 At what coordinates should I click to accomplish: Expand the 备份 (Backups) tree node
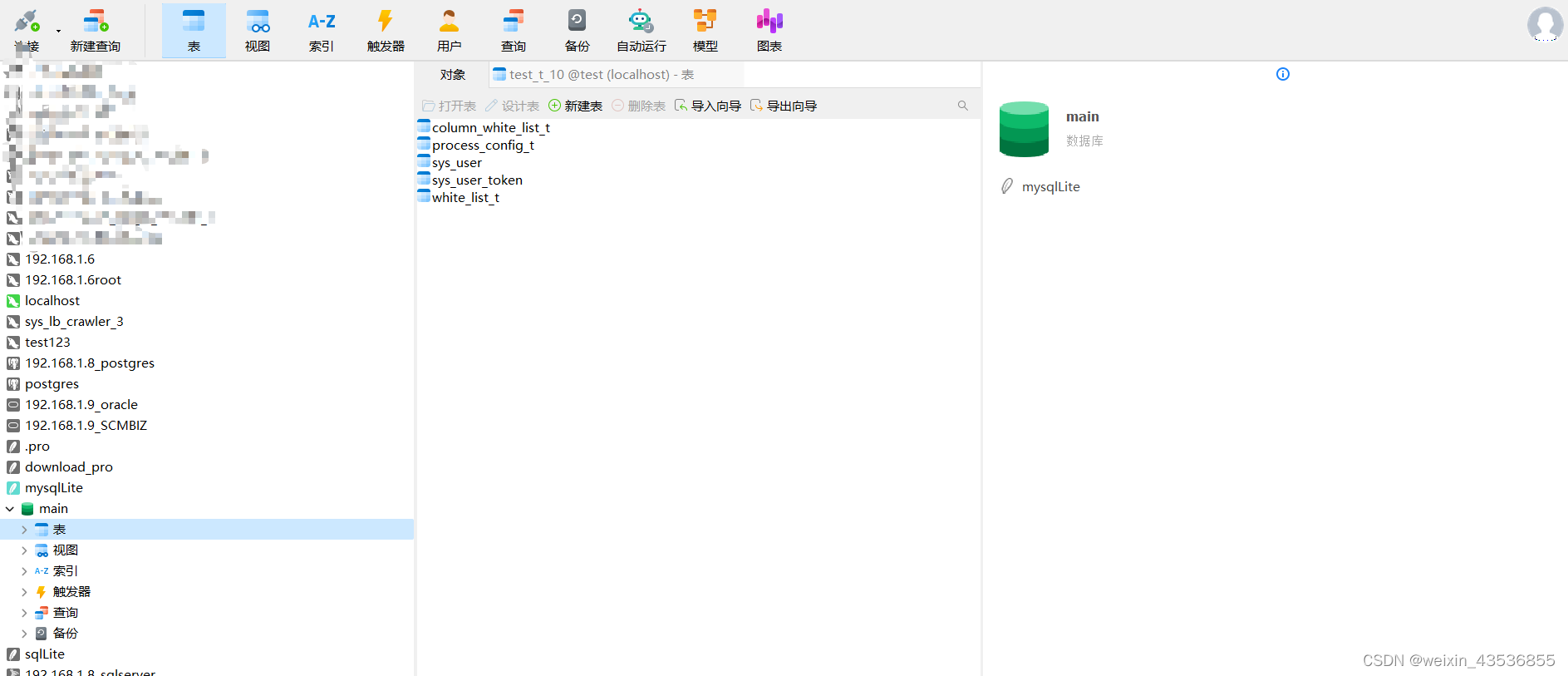(24, 634)
